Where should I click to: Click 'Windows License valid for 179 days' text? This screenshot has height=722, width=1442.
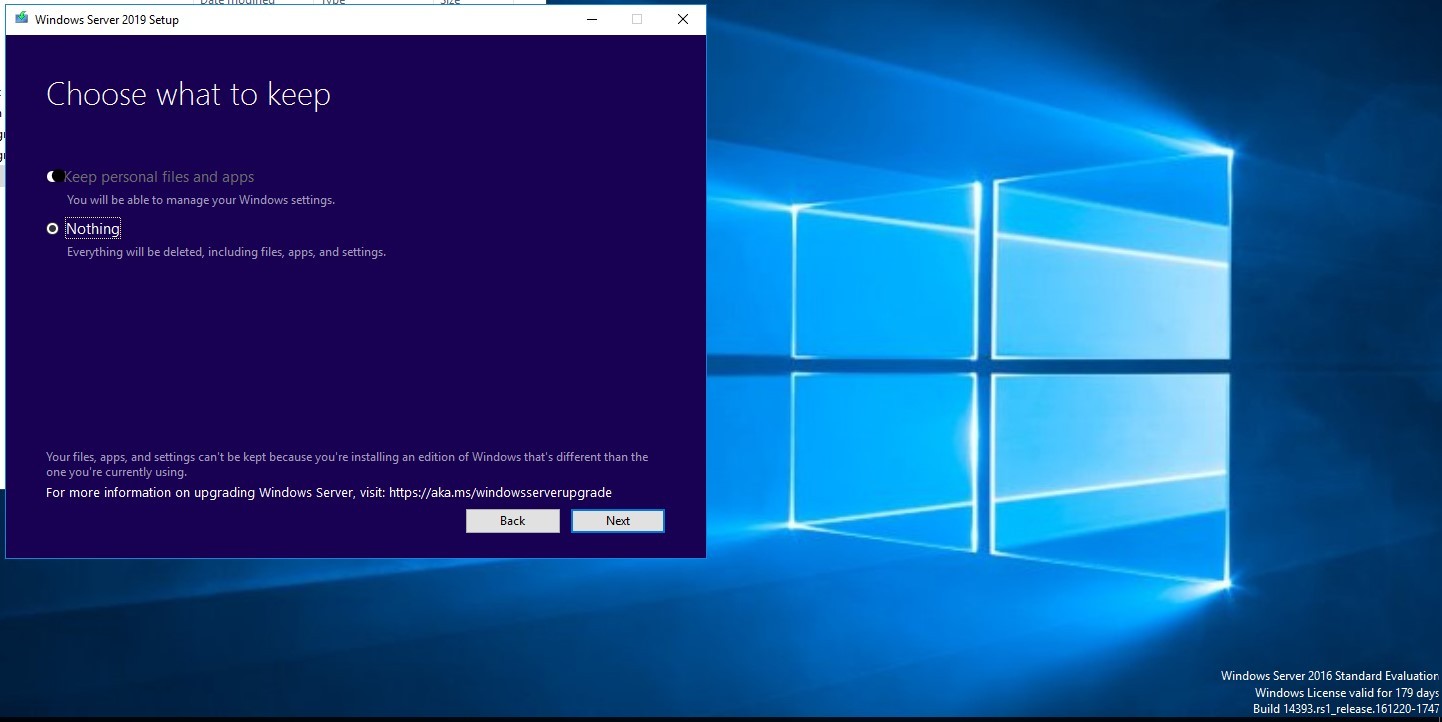point(1347,693)
